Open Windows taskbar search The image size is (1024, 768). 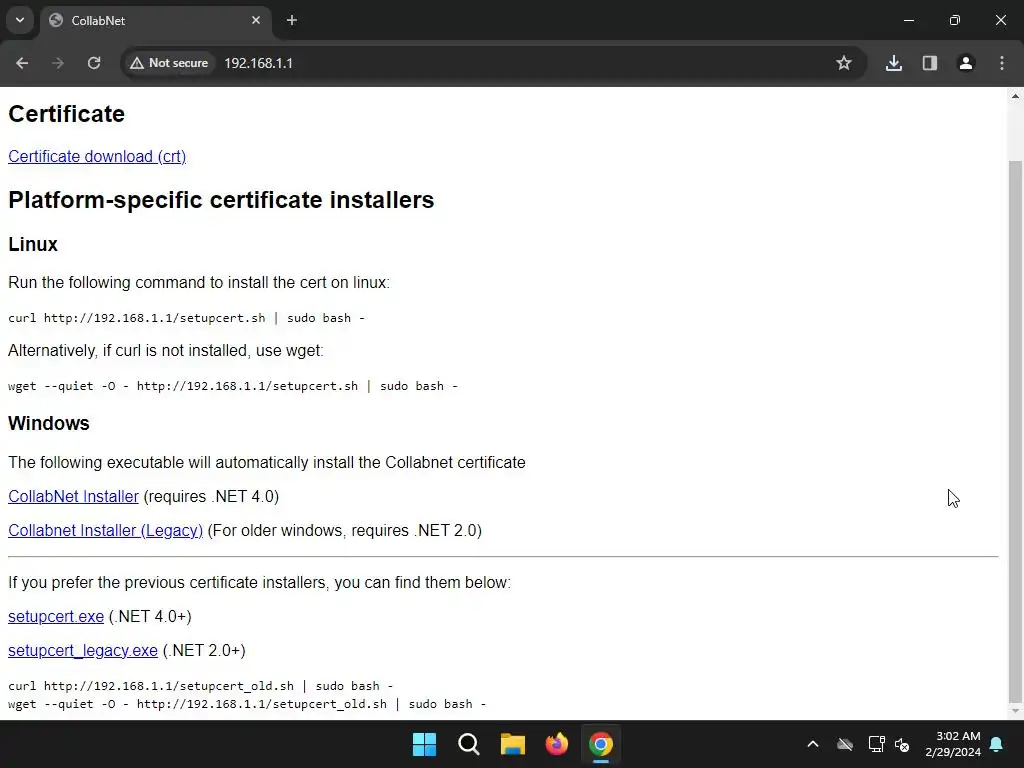[469, 744]
